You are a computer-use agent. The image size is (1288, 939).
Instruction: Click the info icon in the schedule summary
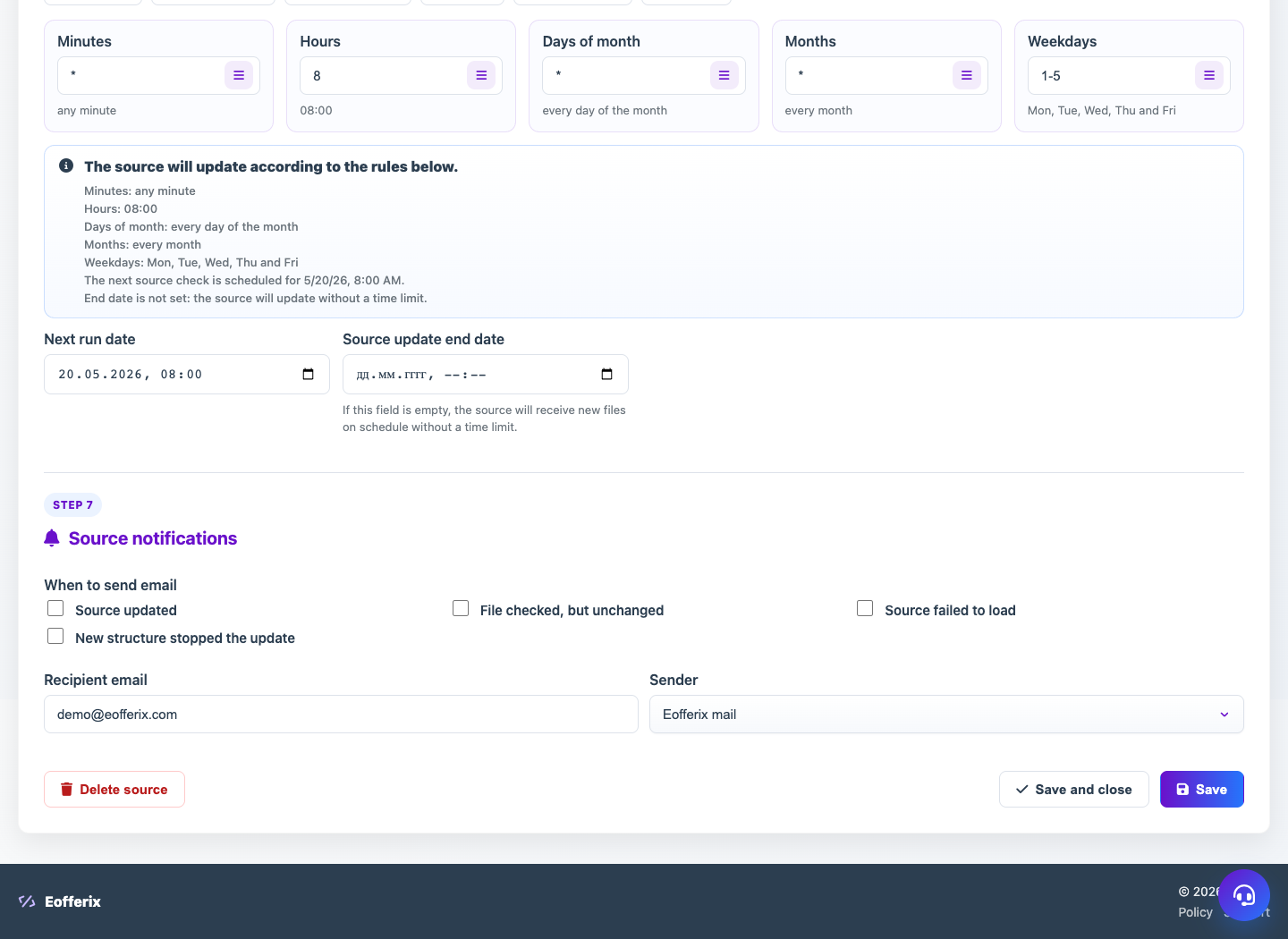coord(66,165)
